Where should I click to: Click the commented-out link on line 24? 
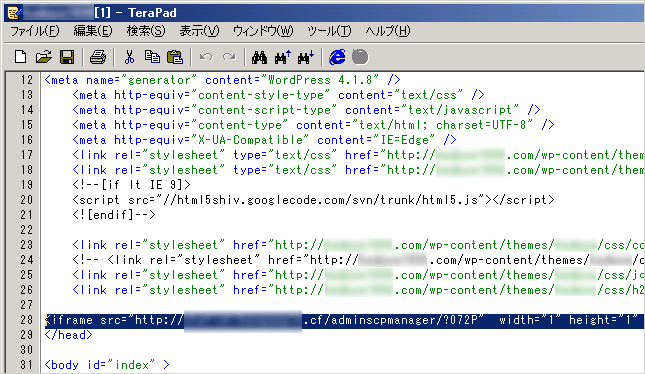358,260
